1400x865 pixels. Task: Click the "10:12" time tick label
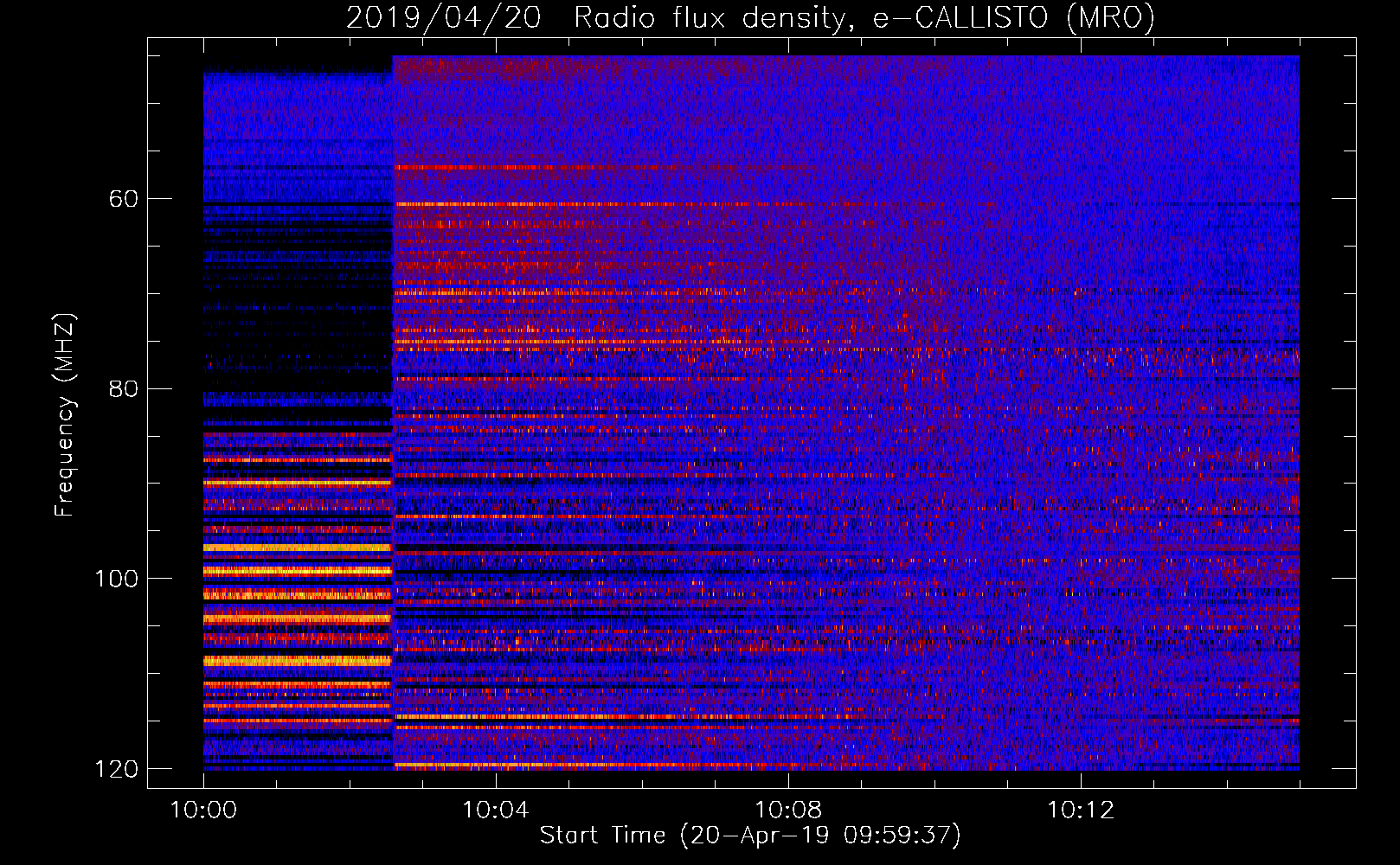pyautogui.click(x=1081, y=811)
